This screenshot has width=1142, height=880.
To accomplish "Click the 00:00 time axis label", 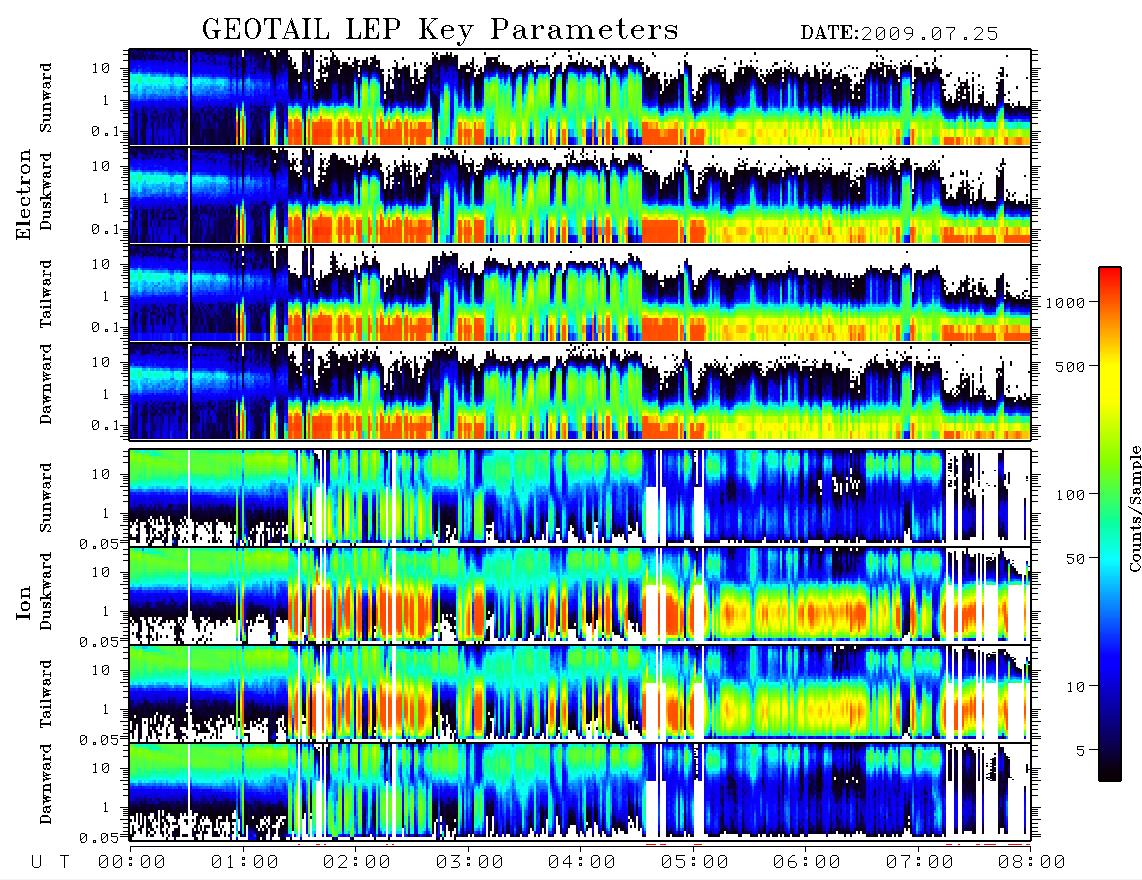I will coord(132,863).
